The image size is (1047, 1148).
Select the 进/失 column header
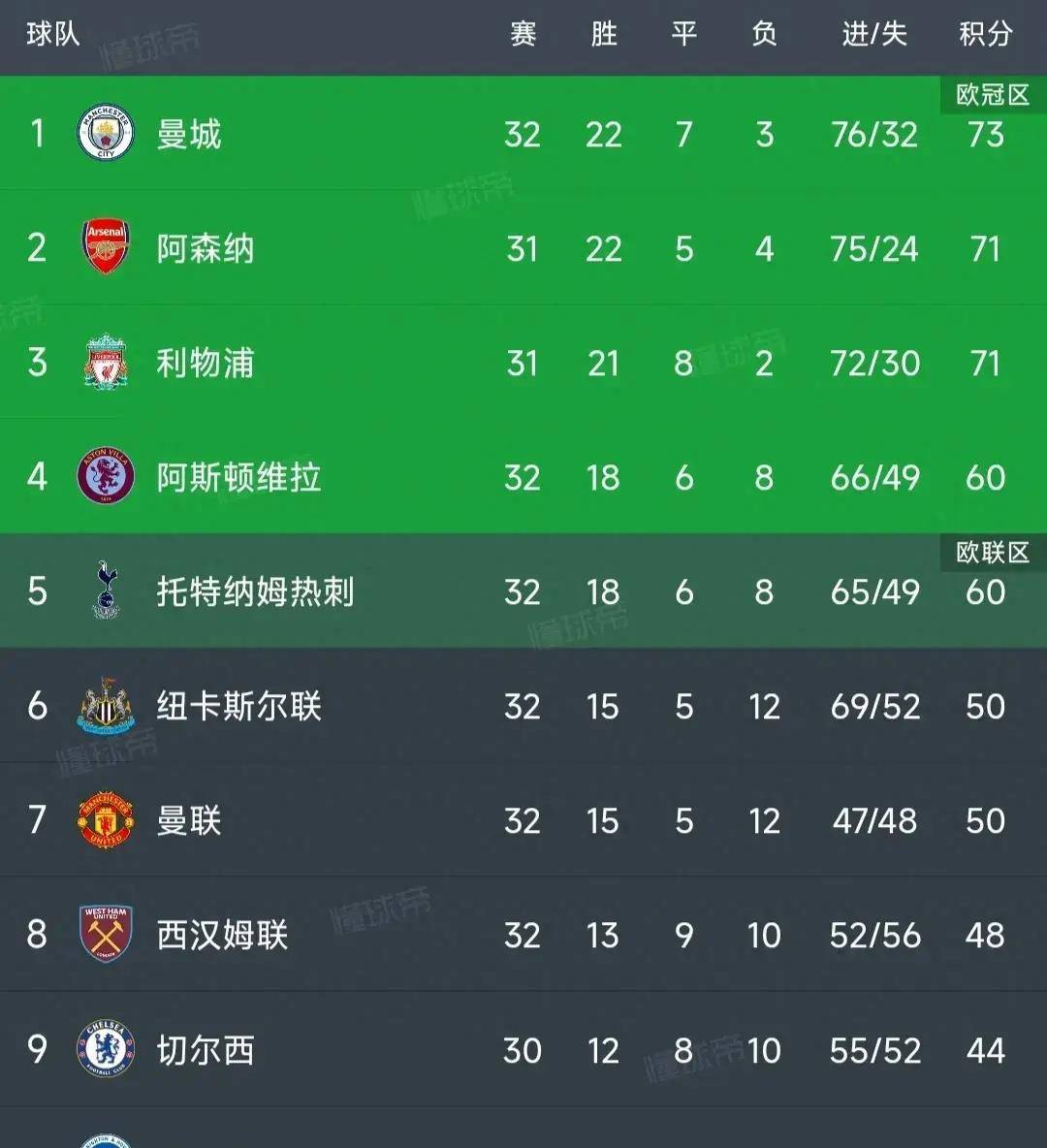[x=874, y=34]
